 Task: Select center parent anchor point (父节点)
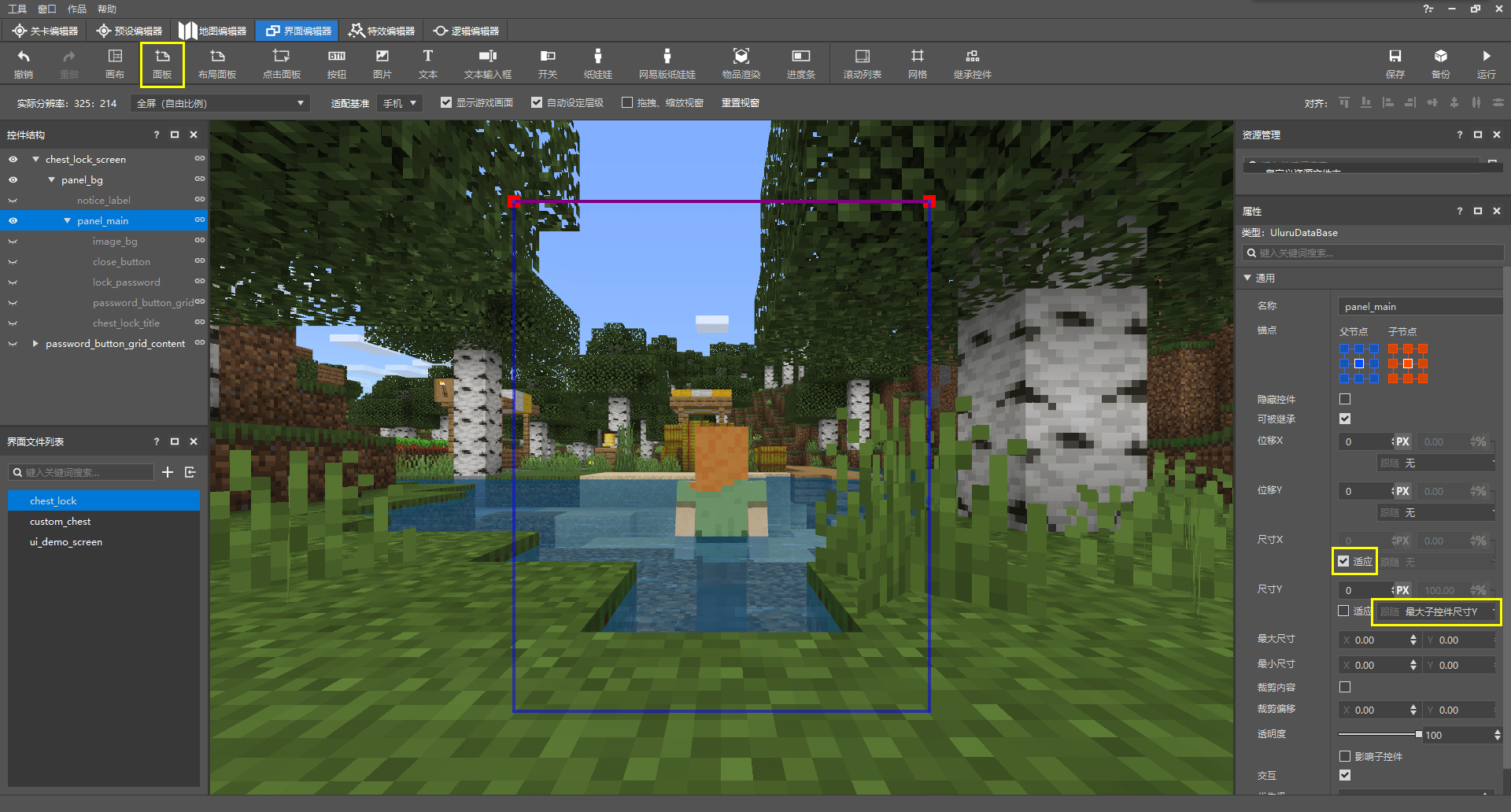coord(1359,364)
